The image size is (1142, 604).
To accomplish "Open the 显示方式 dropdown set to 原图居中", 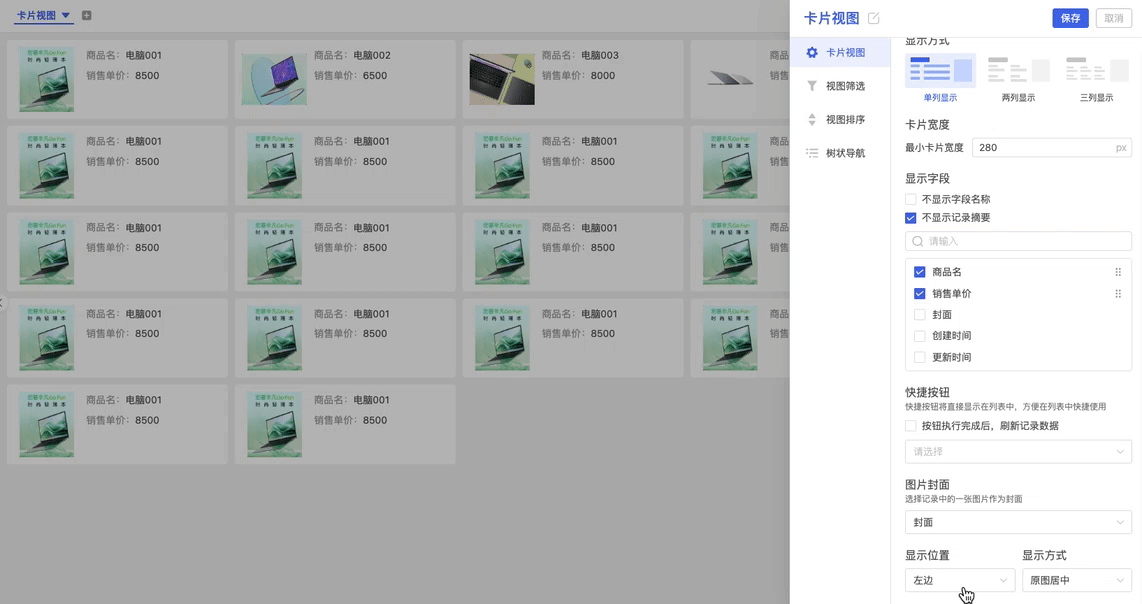I will coord(1076,580).
